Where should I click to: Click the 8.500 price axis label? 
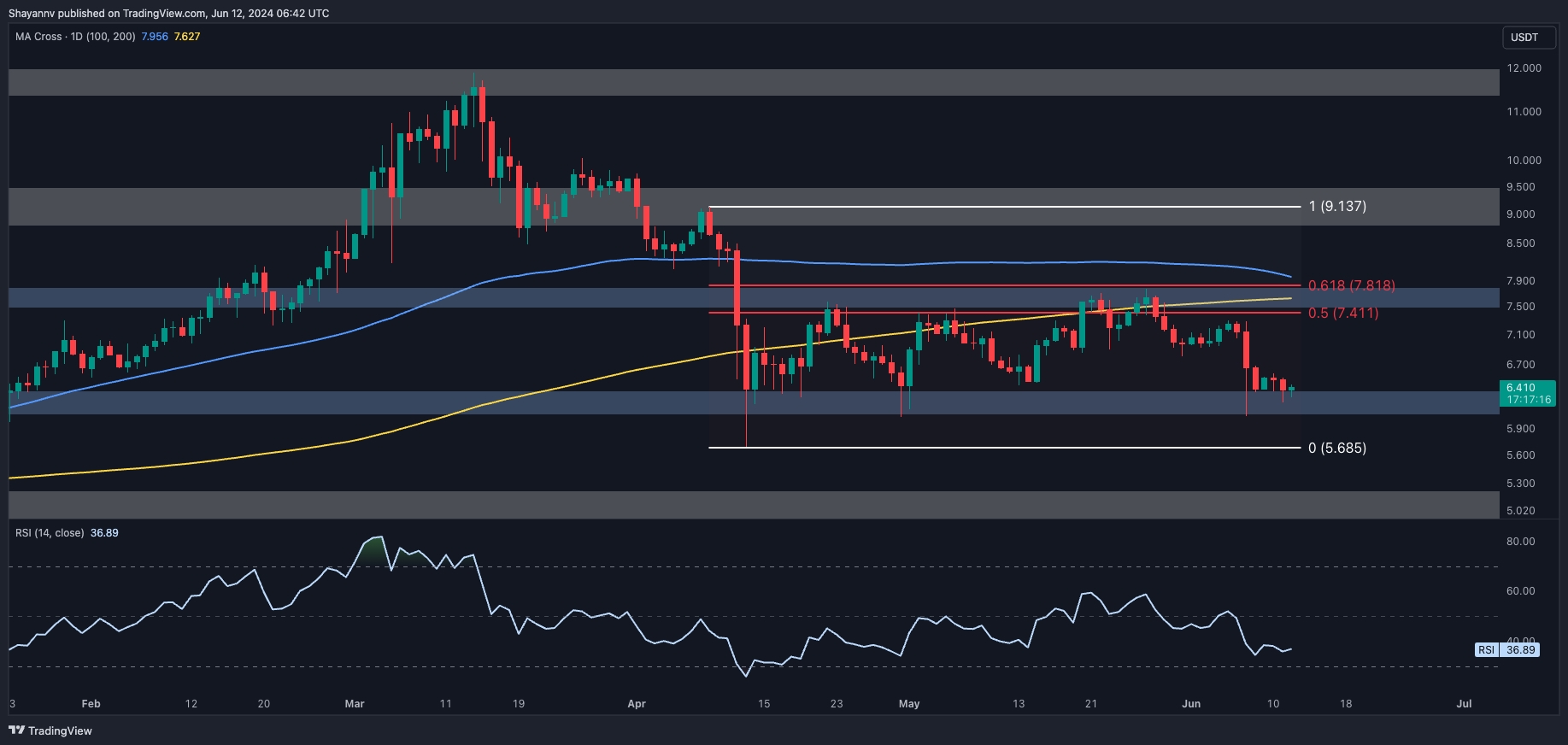(x=1521, y=243)
